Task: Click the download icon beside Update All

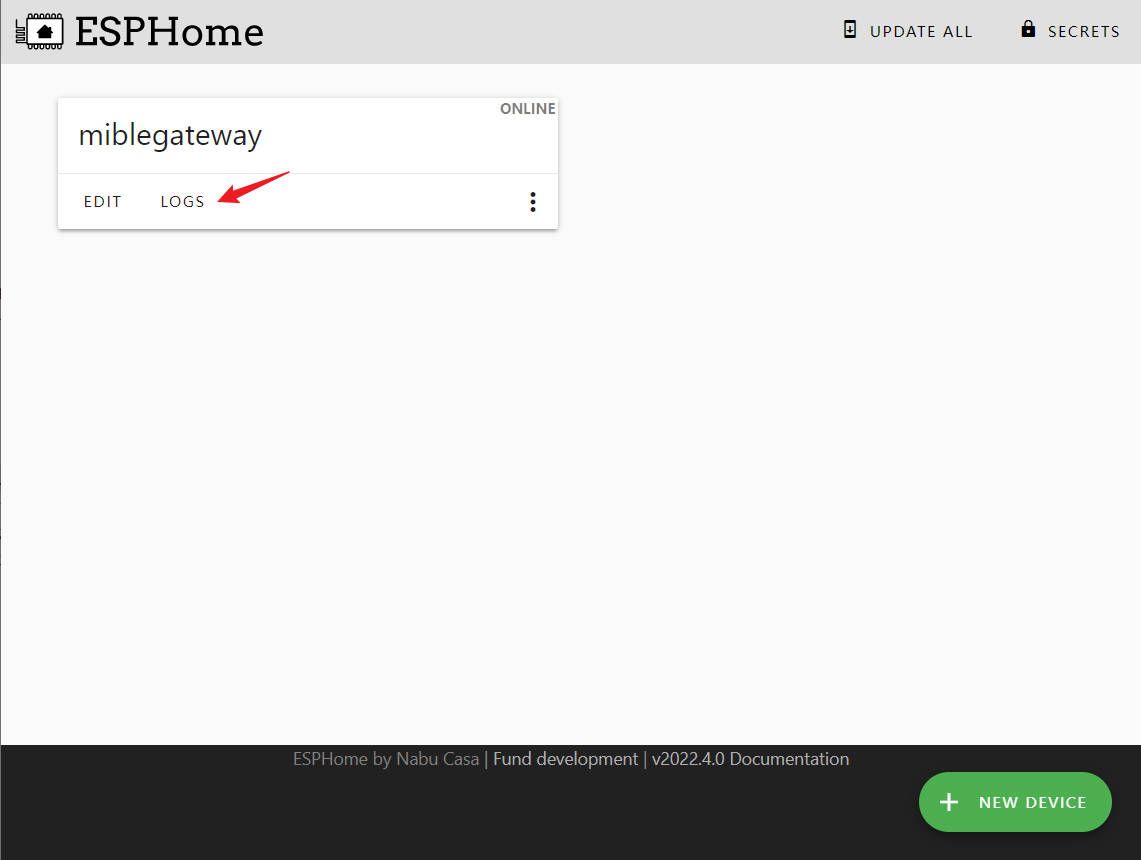Action: tap(849, 30)
